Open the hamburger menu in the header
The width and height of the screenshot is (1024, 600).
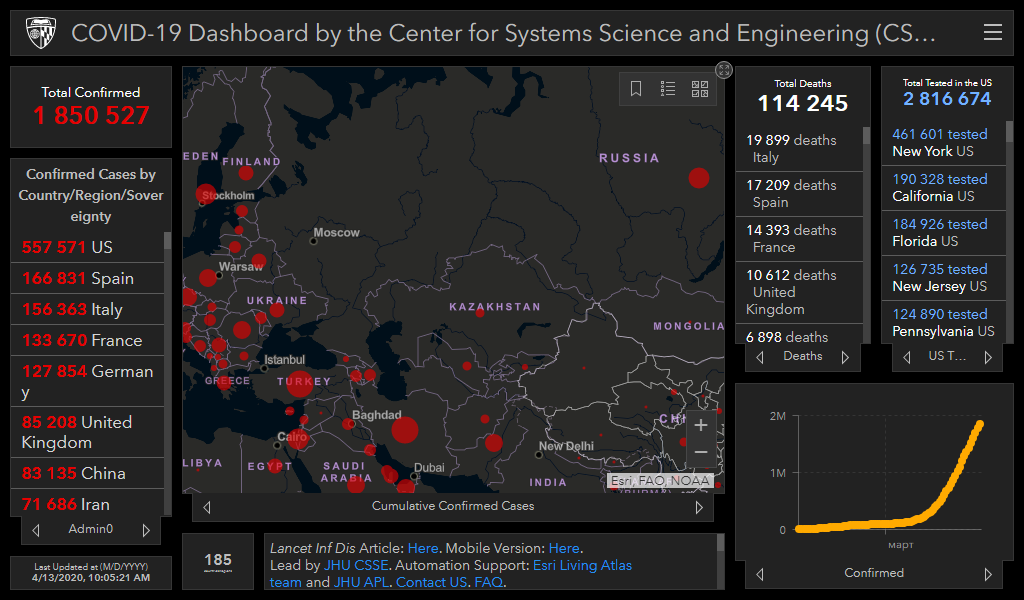pyautogui.click(x=992, y=33)
